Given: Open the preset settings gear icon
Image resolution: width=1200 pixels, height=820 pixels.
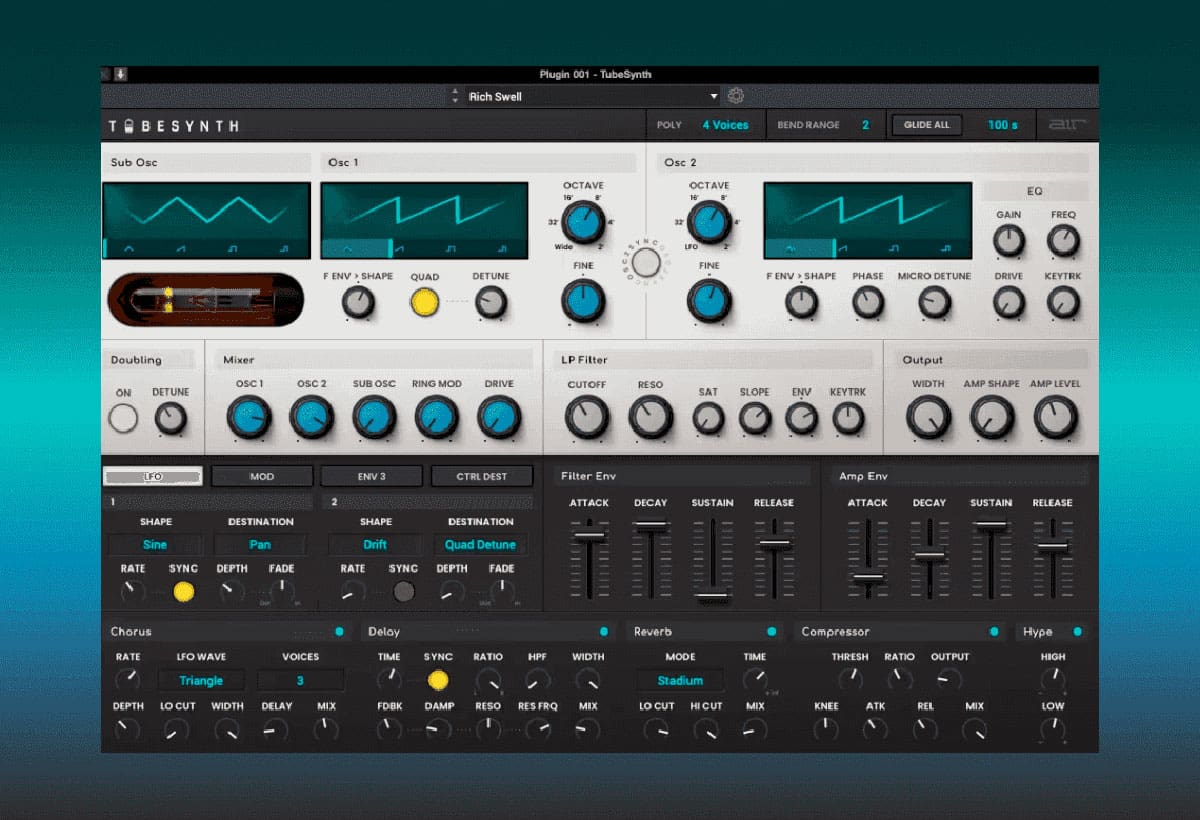Looking at the screenshot, I should pos(737,96).
